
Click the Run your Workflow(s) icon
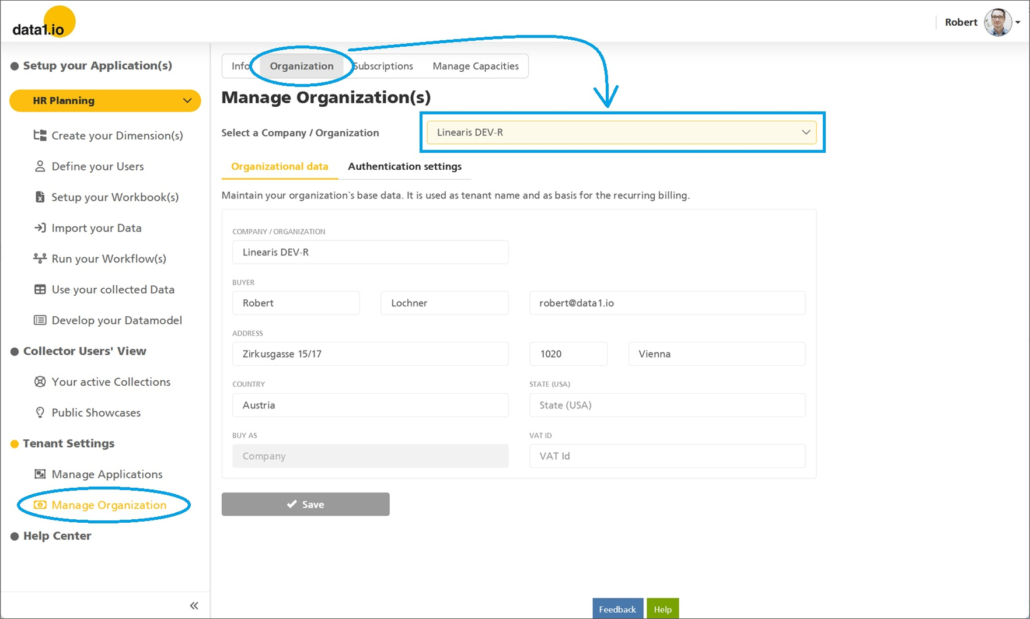40,259
